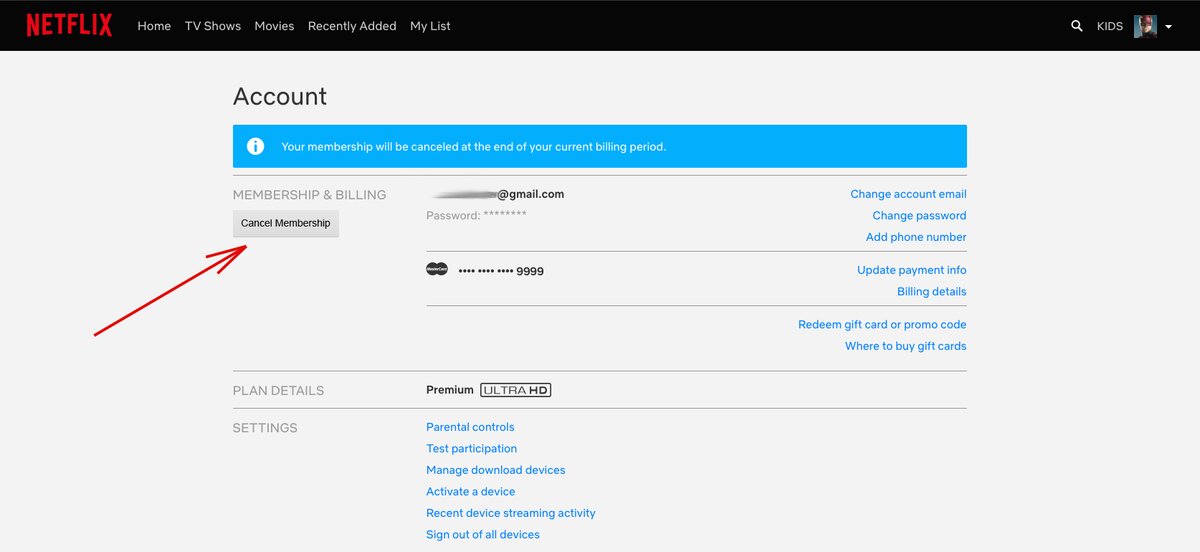Click Redeem gift card or promo code
Screen dimensions: 1200x552
(882, 324)
